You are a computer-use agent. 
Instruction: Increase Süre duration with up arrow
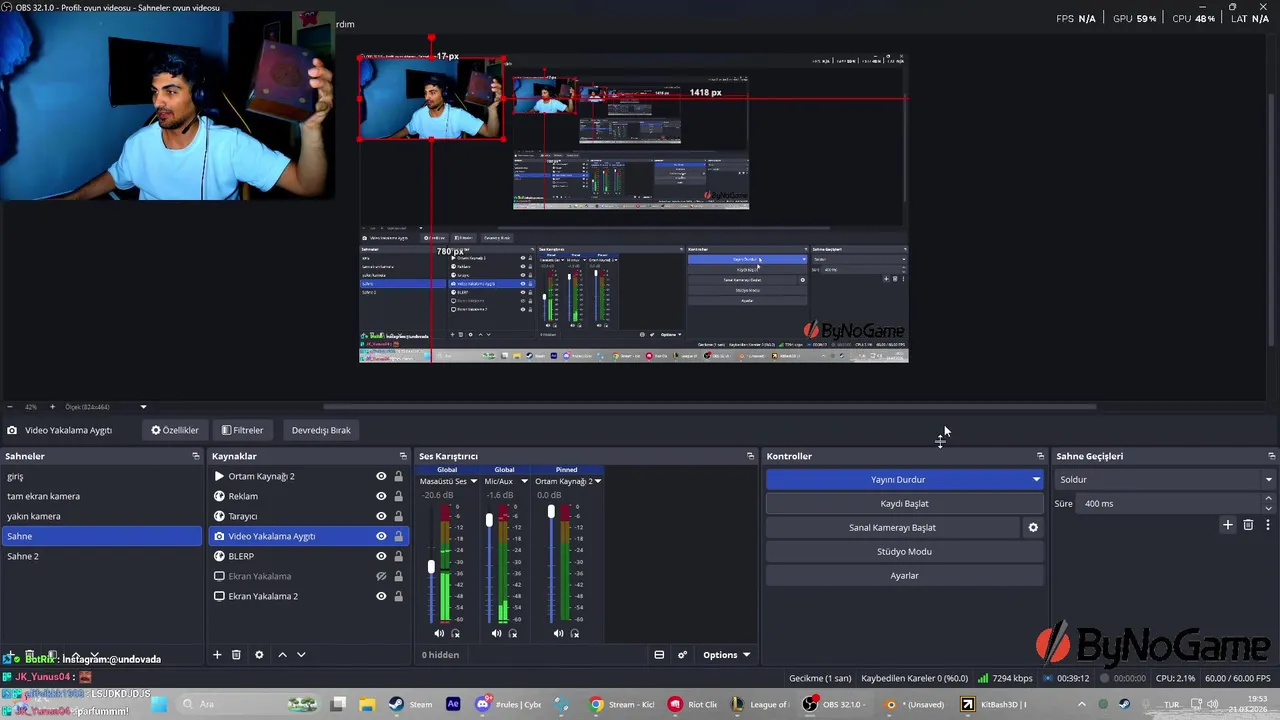pyautogui.click(x=1269, y=499)
